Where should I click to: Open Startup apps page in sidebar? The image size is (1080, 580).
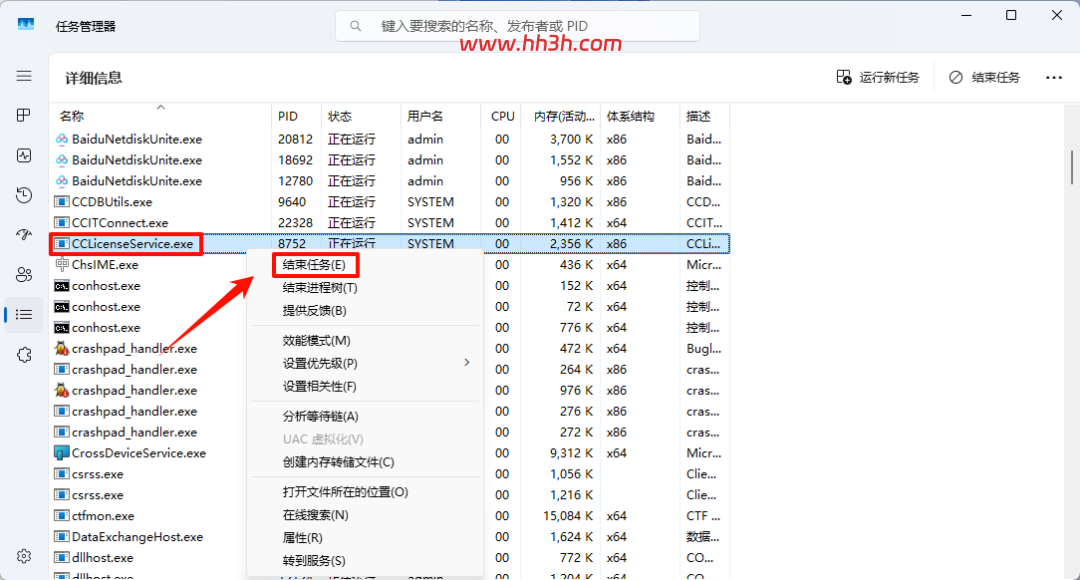24,235
